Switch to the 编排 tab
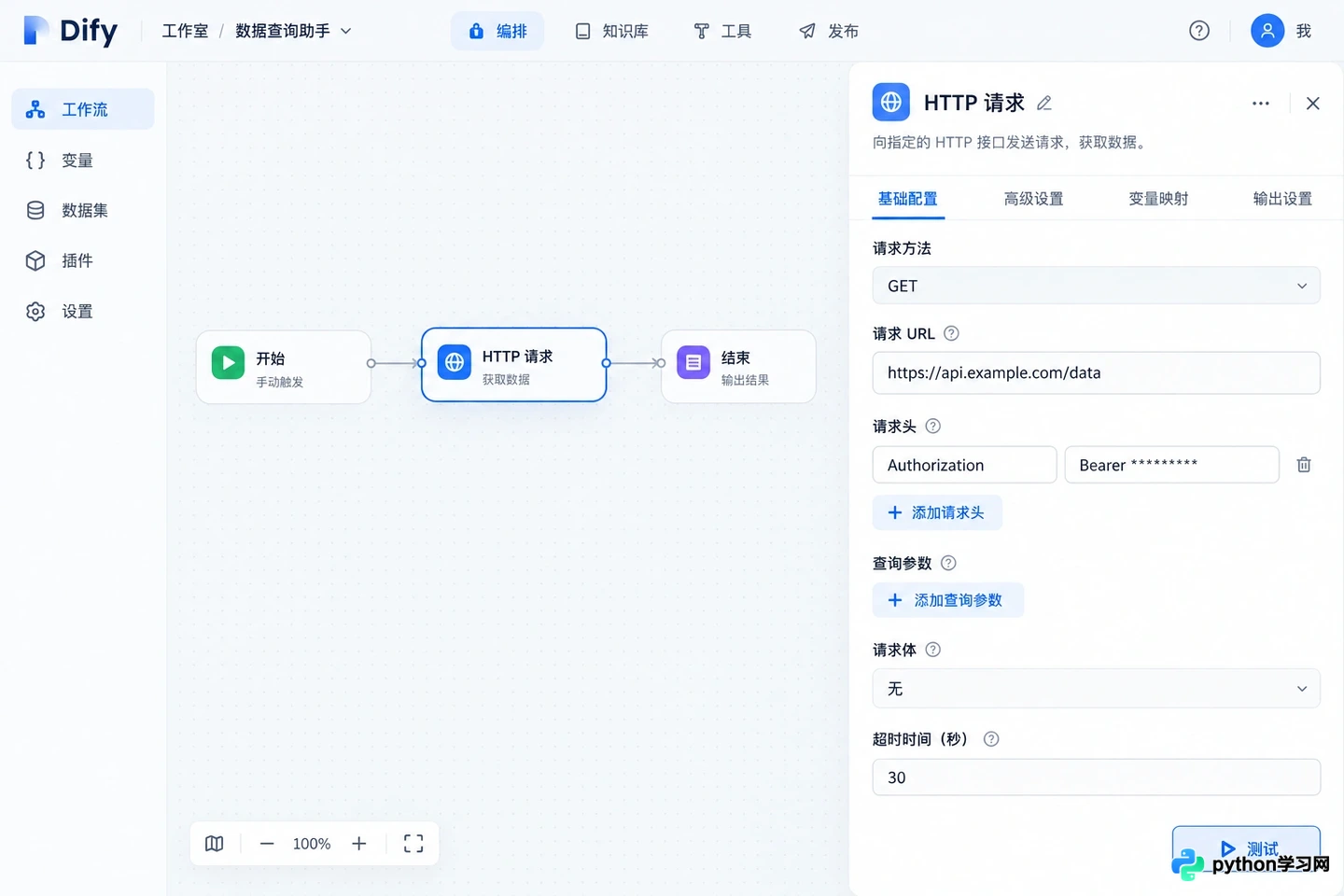1344x896 pixels. point(497,31)
